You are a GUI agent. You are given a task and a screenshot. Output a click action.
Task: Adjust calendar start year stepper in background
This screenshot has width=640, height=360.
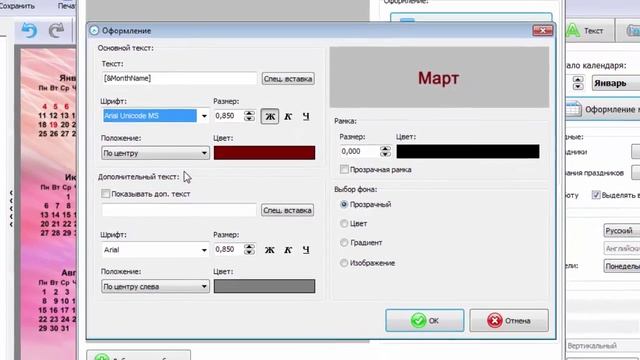(x=578, y=83)
